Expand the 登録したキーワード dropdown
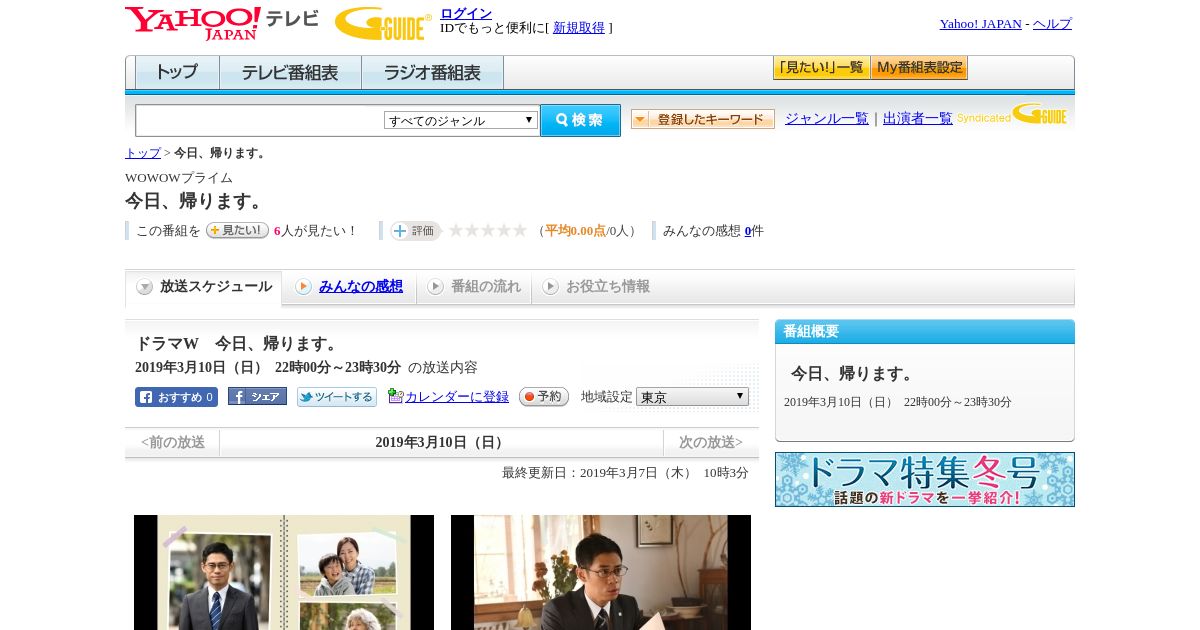This screenshot has width=1200, height=630. (x=703, y=119)
